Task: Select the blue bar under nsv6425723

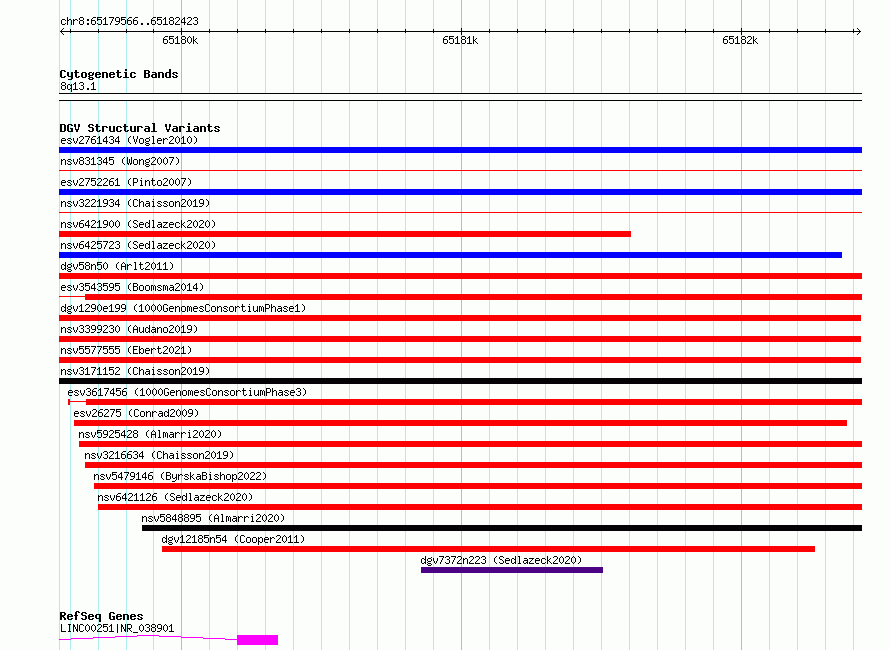Action: pos(451,255)
